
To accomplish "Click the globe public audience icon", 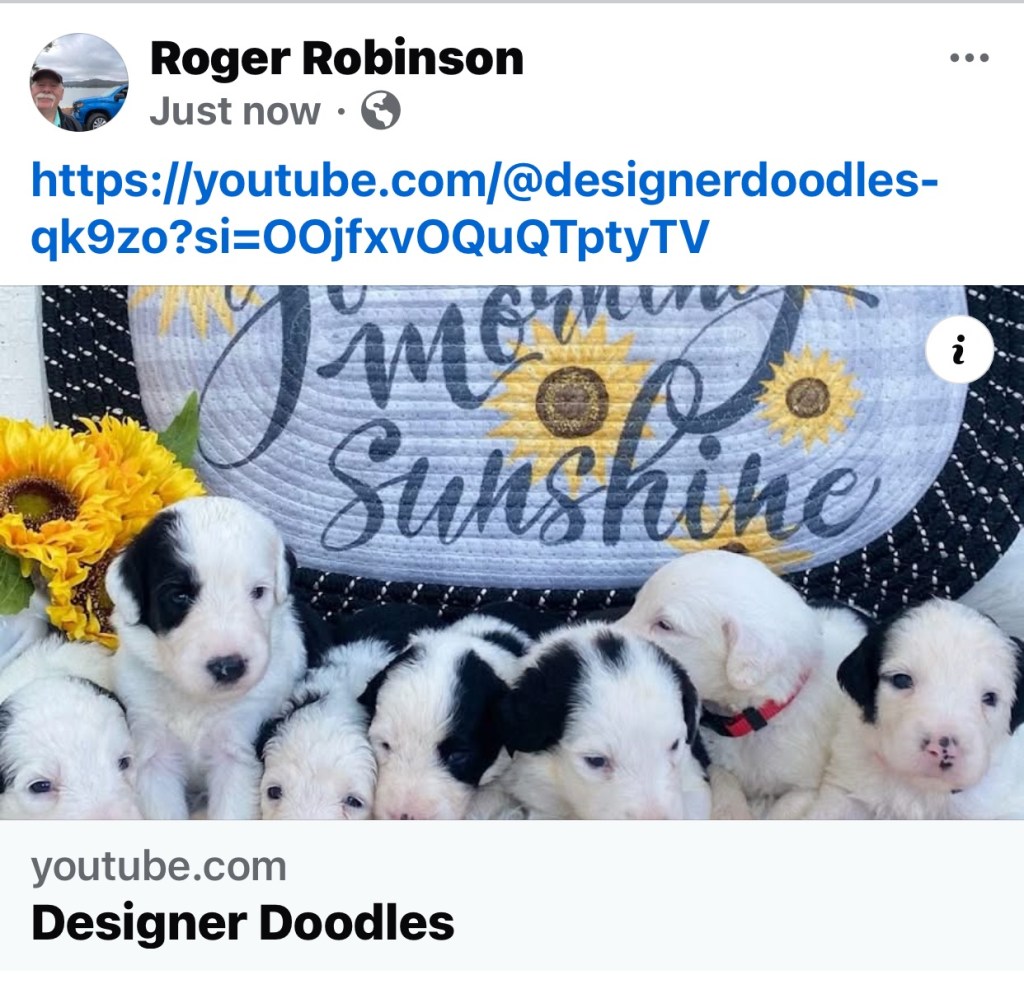I will (x=381, y=110).
